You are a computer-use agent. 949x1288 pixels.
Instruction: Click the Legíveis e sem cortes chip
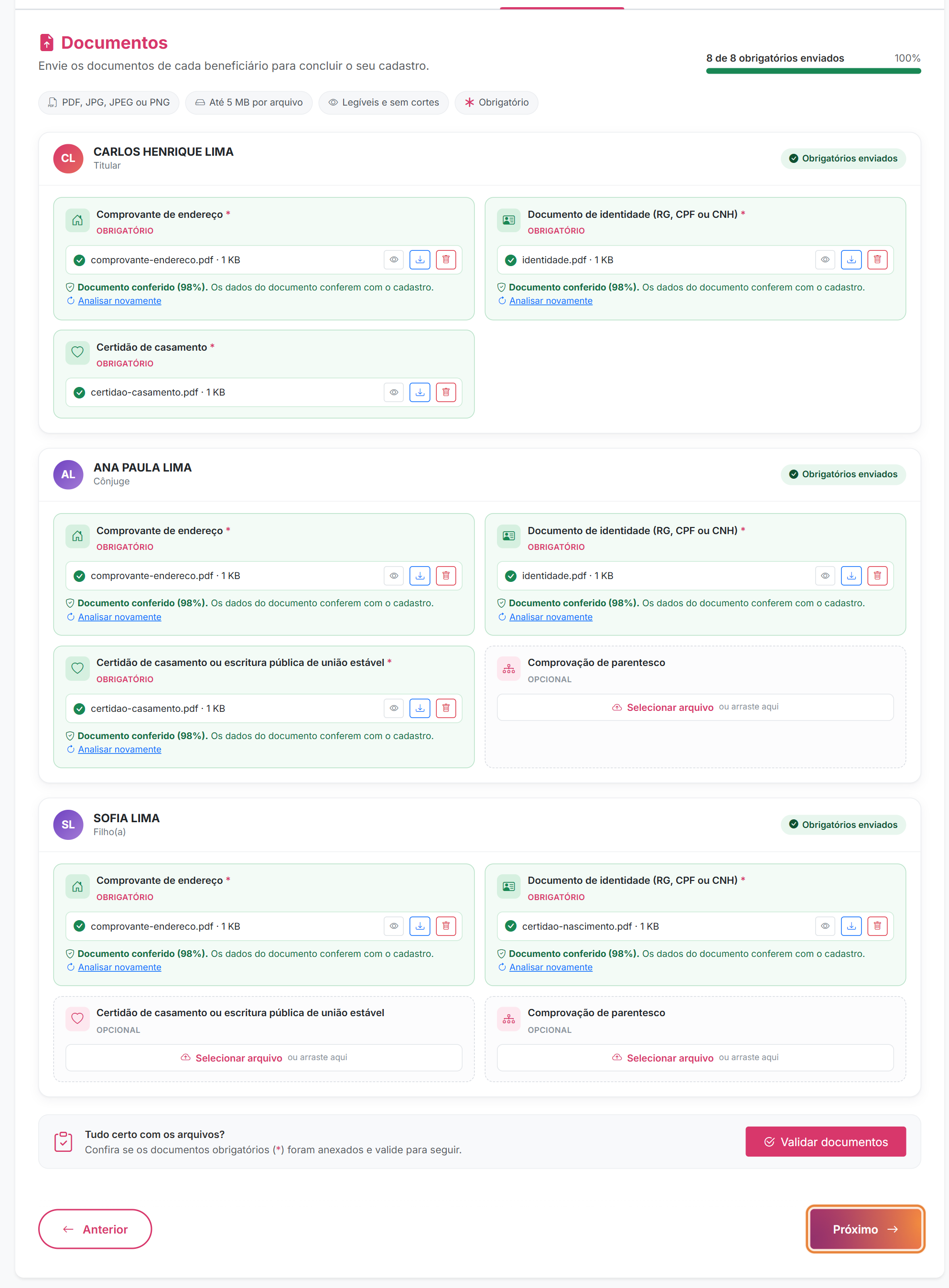pos(384,102)
